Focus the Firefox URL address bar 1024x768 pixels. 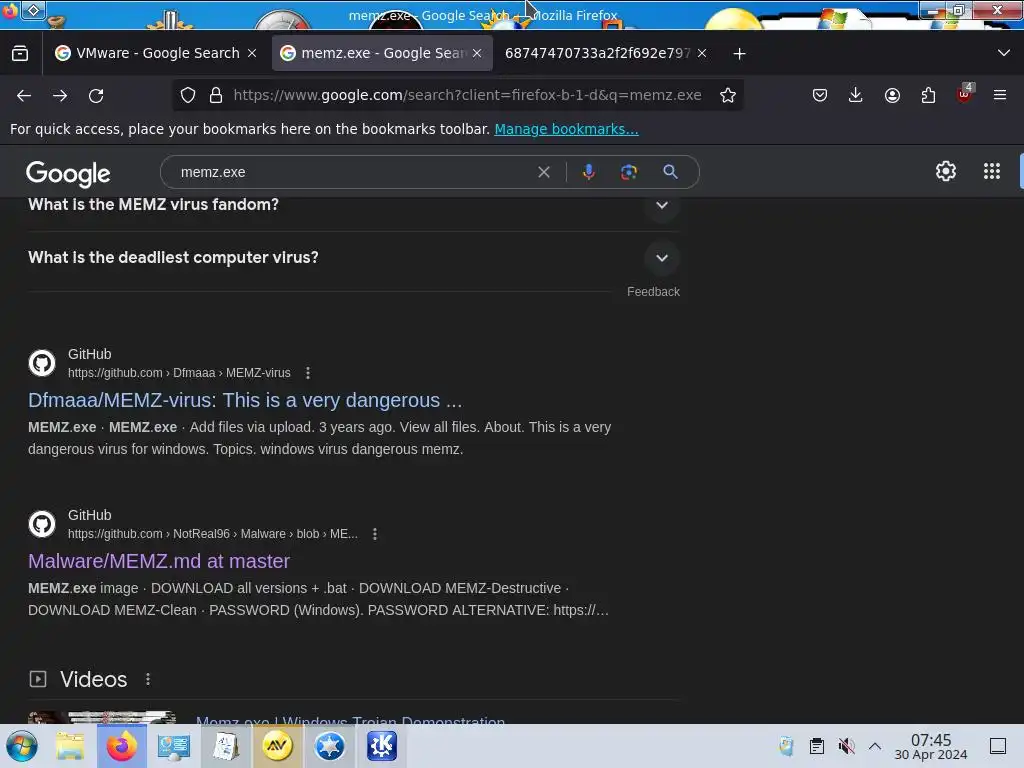click(x=467, y=95)
